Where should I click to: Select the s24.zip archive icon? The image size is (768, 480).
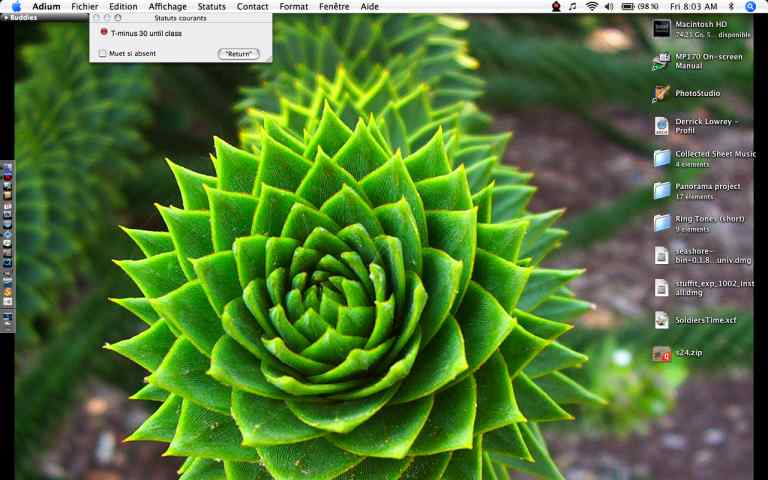pos(661,353)
